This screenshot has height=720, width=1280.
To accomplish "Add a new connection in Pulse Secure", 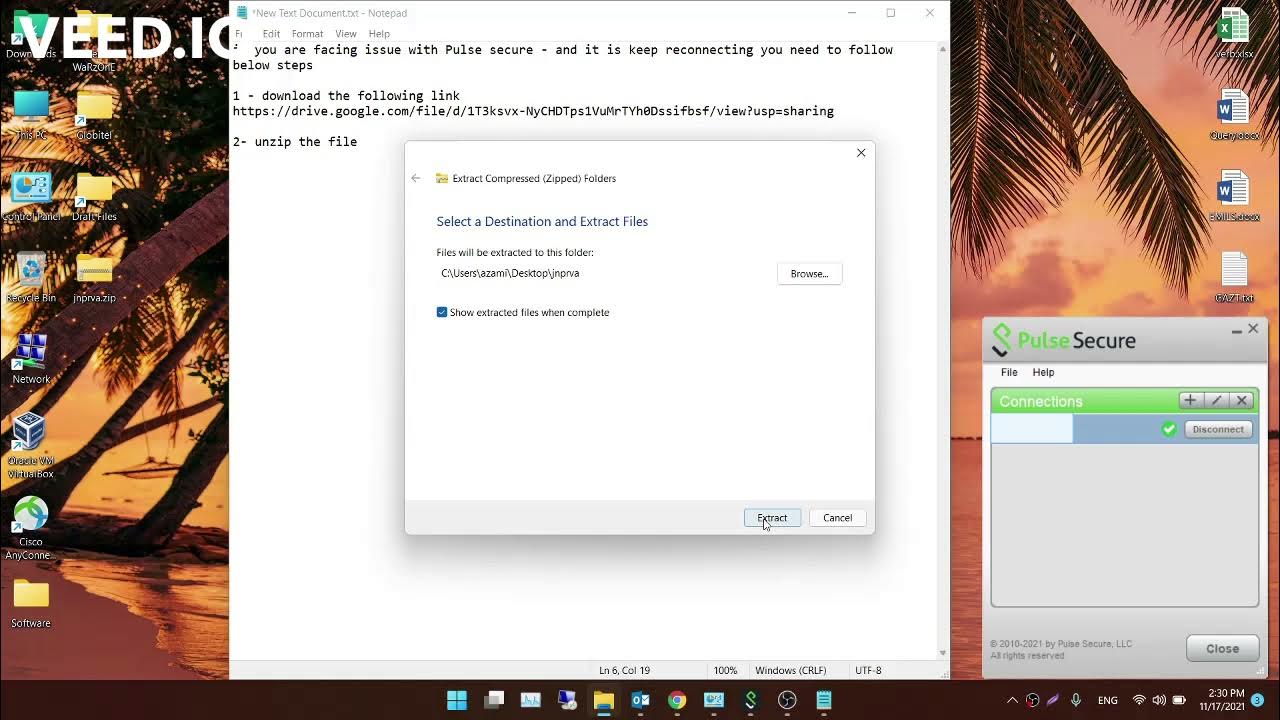I will tap(1190, 400).
